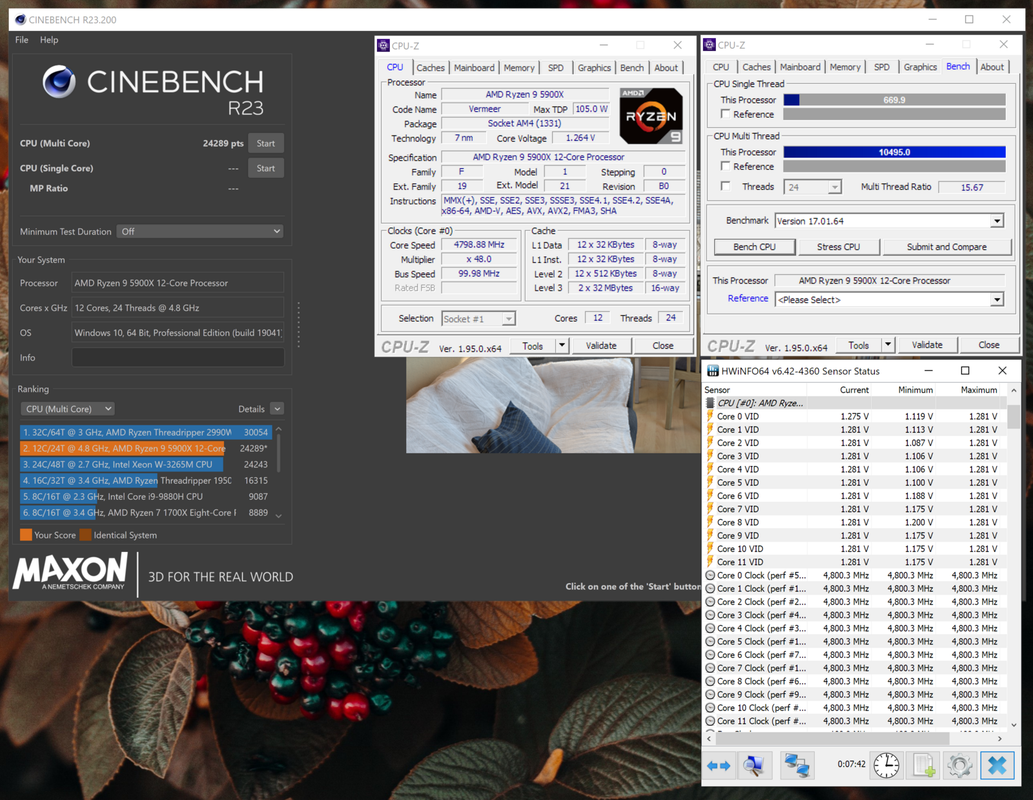Click Bench CPU button
The width and height of the screenshot is (1033, 800).
(x=754, y=246)
